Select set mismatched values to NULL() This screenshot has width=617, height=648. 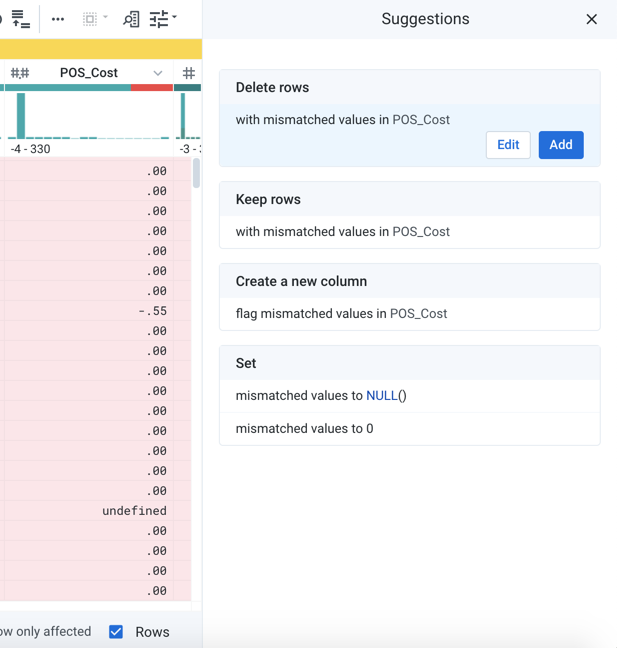[x=410, y=395]
